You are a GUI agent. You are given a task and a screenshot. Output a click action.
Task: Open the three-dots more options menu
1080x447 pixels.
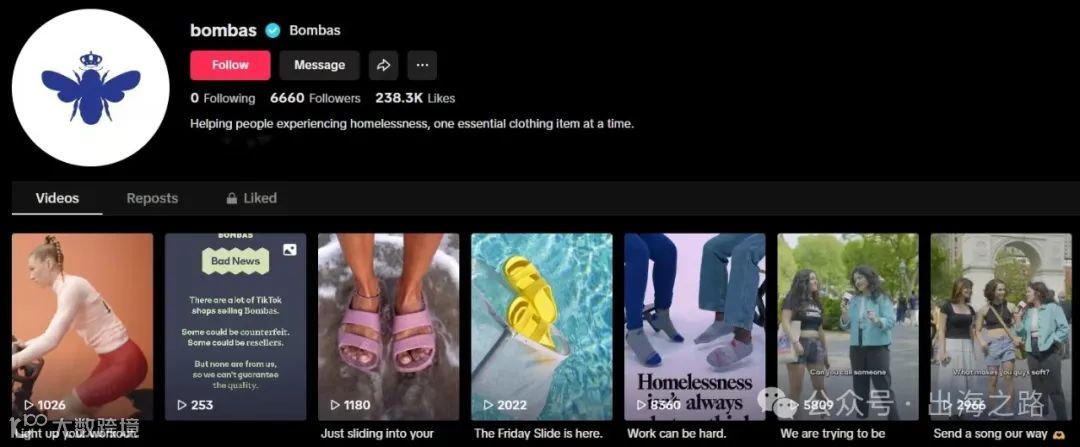pos(422,65)
